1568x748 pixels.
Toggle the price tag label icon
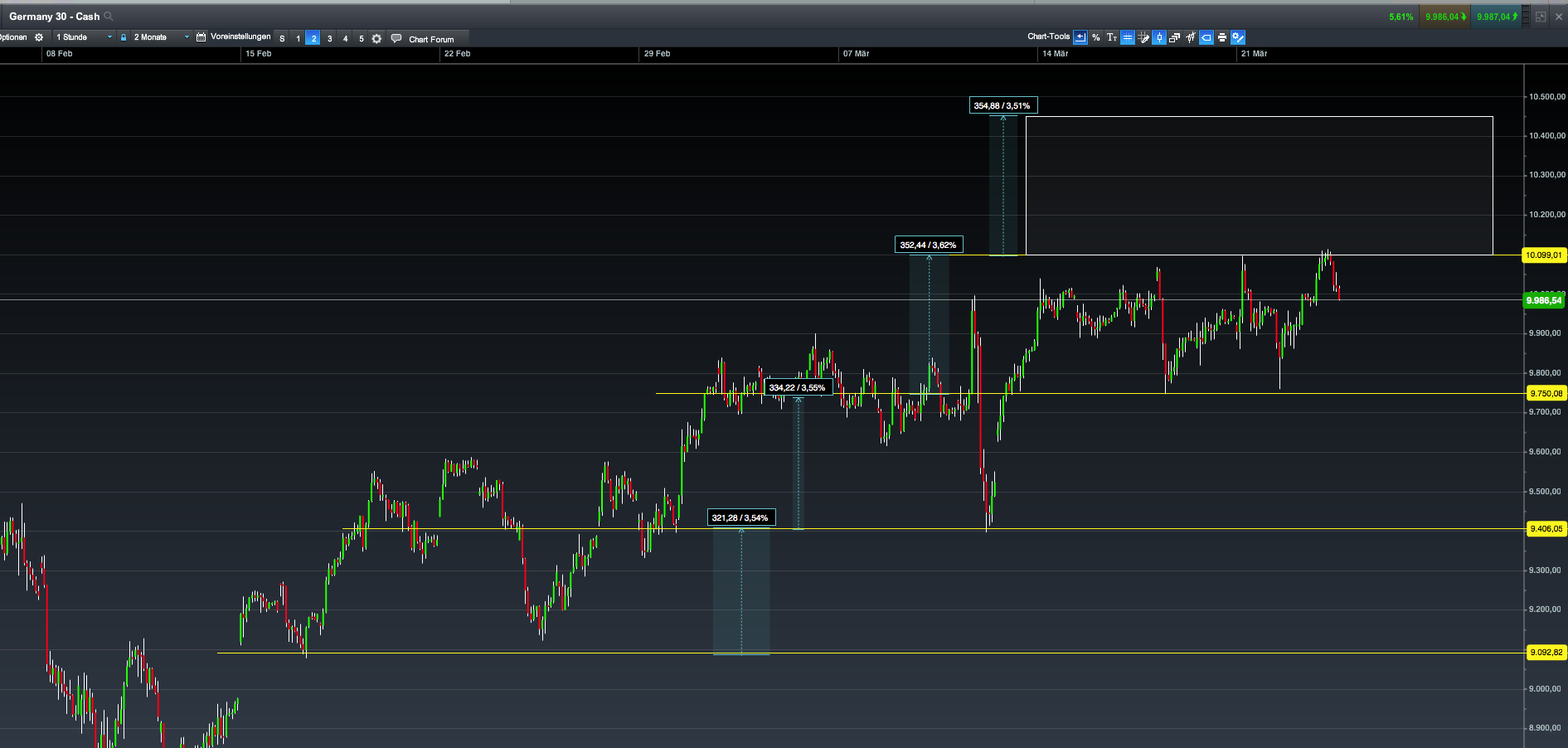pos(1206,37)
